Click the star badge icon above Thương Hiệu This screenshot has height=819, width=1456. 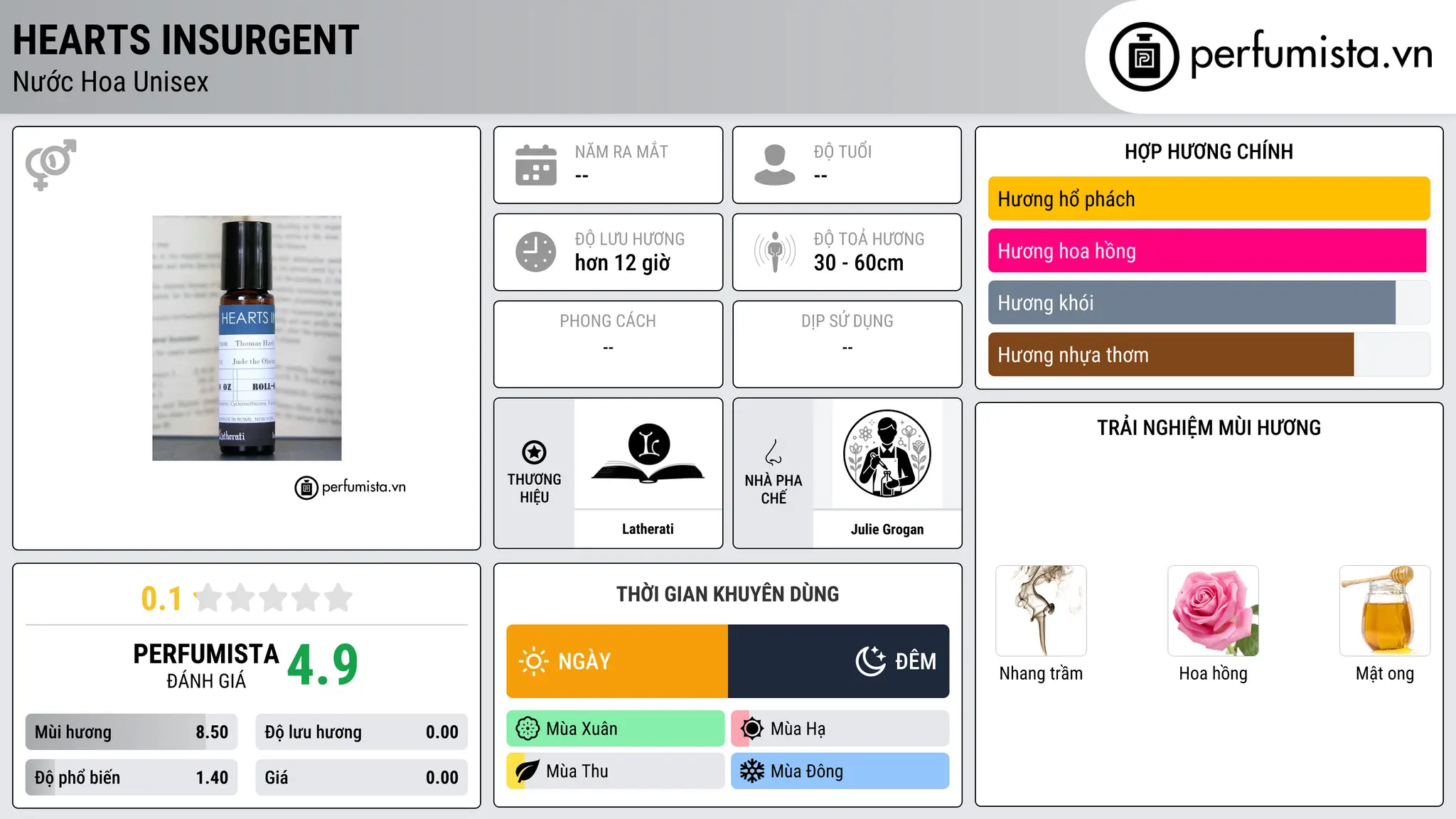[x=534, y=452]
